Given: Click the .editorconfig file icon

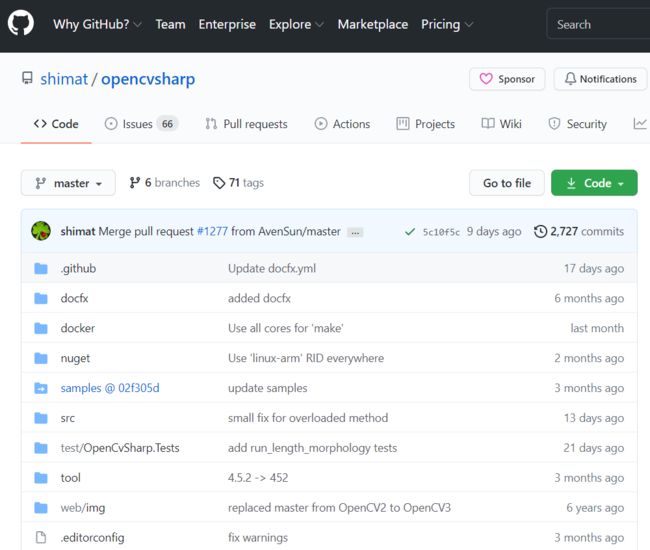Looking at the screenshot, I should point(41,538).
